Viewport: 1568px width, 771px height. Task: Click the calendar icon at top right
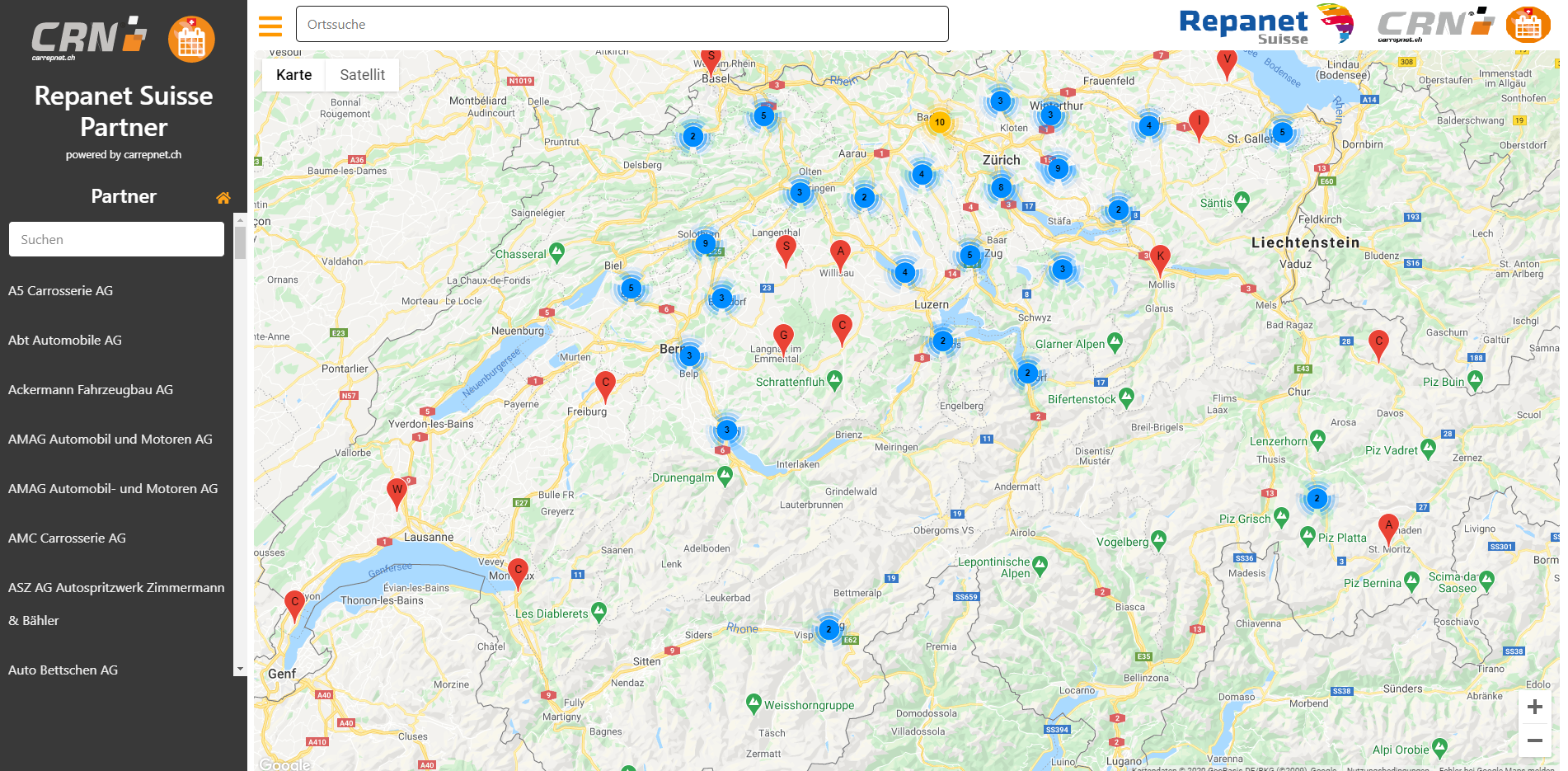1528,26
